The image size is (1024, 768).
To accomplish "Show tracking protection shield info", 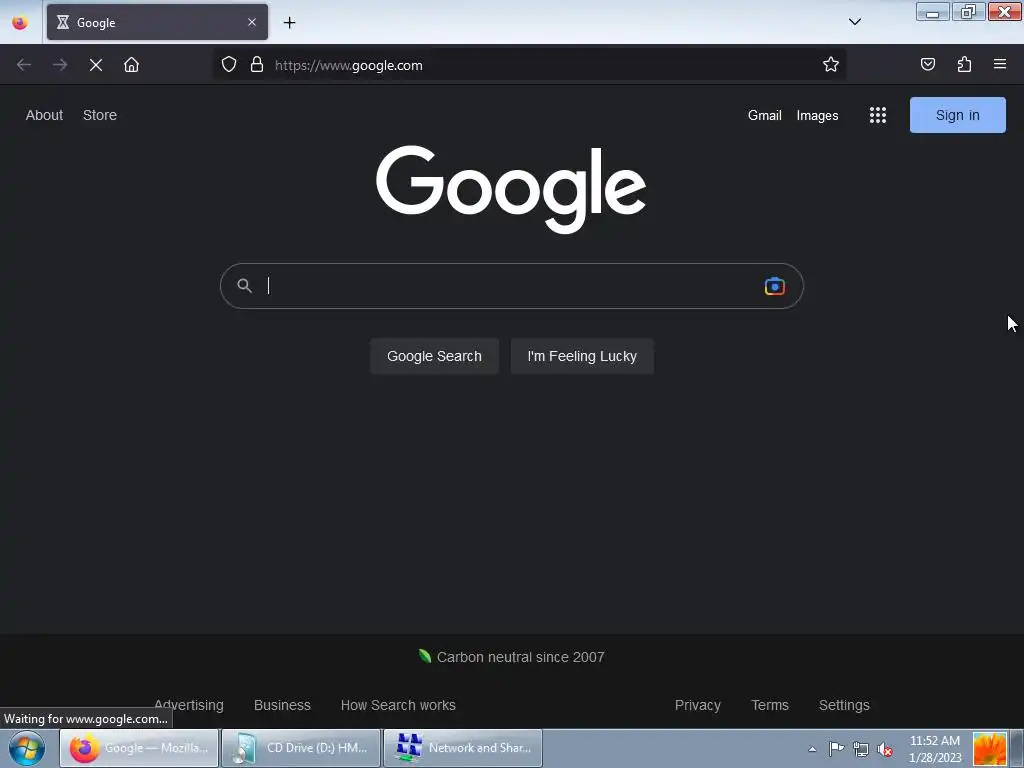I will point(229,65).
